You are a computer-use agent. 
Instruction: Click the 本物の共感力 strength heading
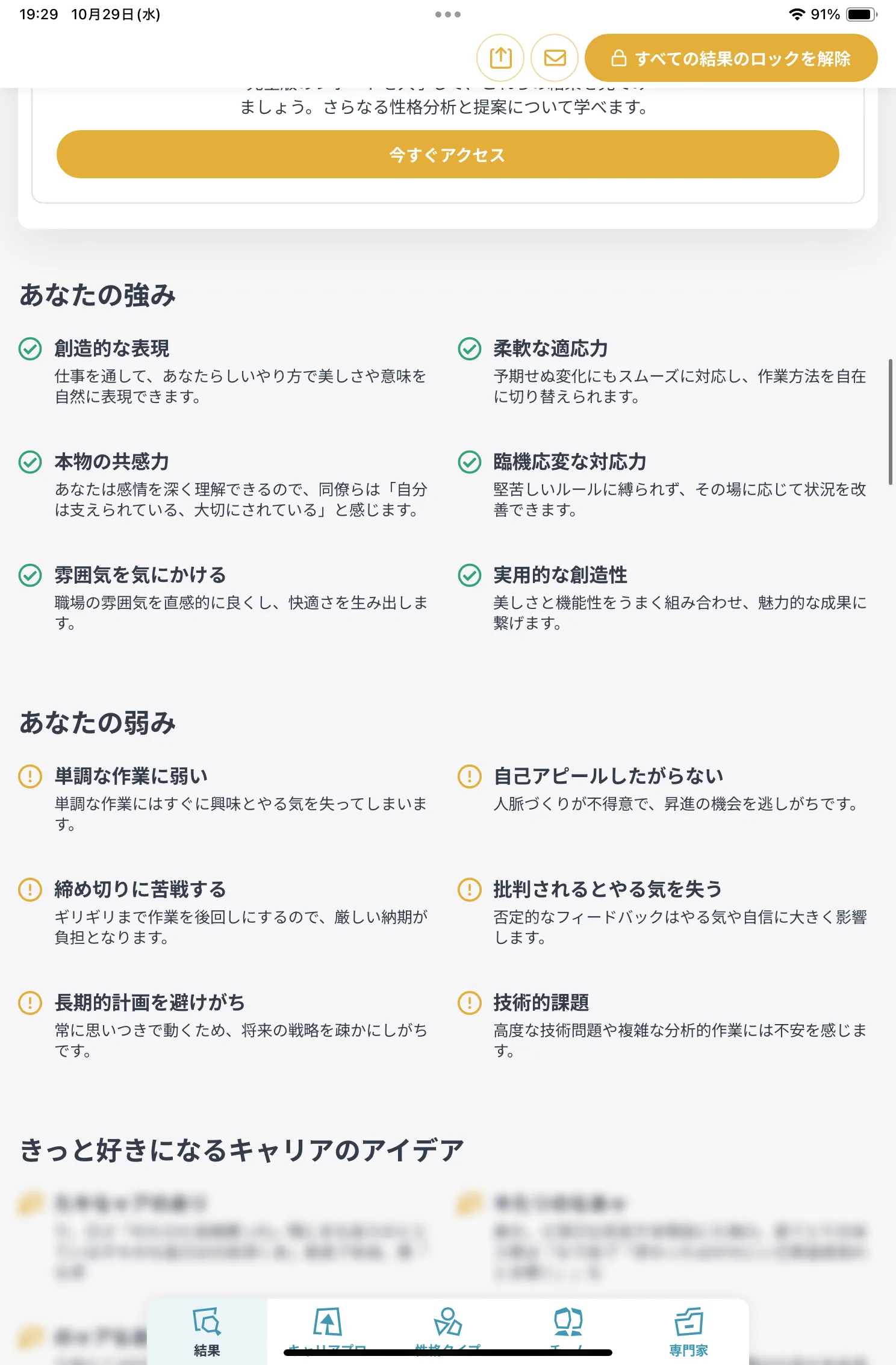click(112, 461)
